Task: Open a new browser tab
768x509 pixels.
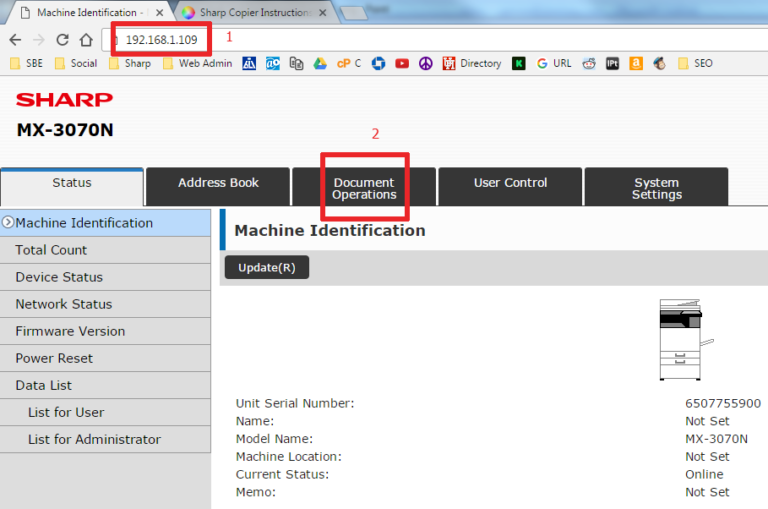Action: pyautogui.click(x=354, y=13)
